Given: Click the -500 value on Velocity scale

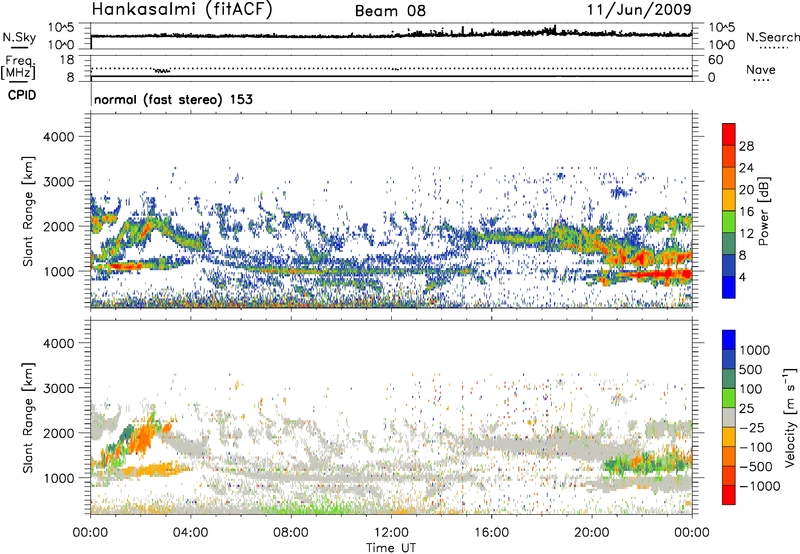Looking at the screenshot, I should (x=756, y=466).
